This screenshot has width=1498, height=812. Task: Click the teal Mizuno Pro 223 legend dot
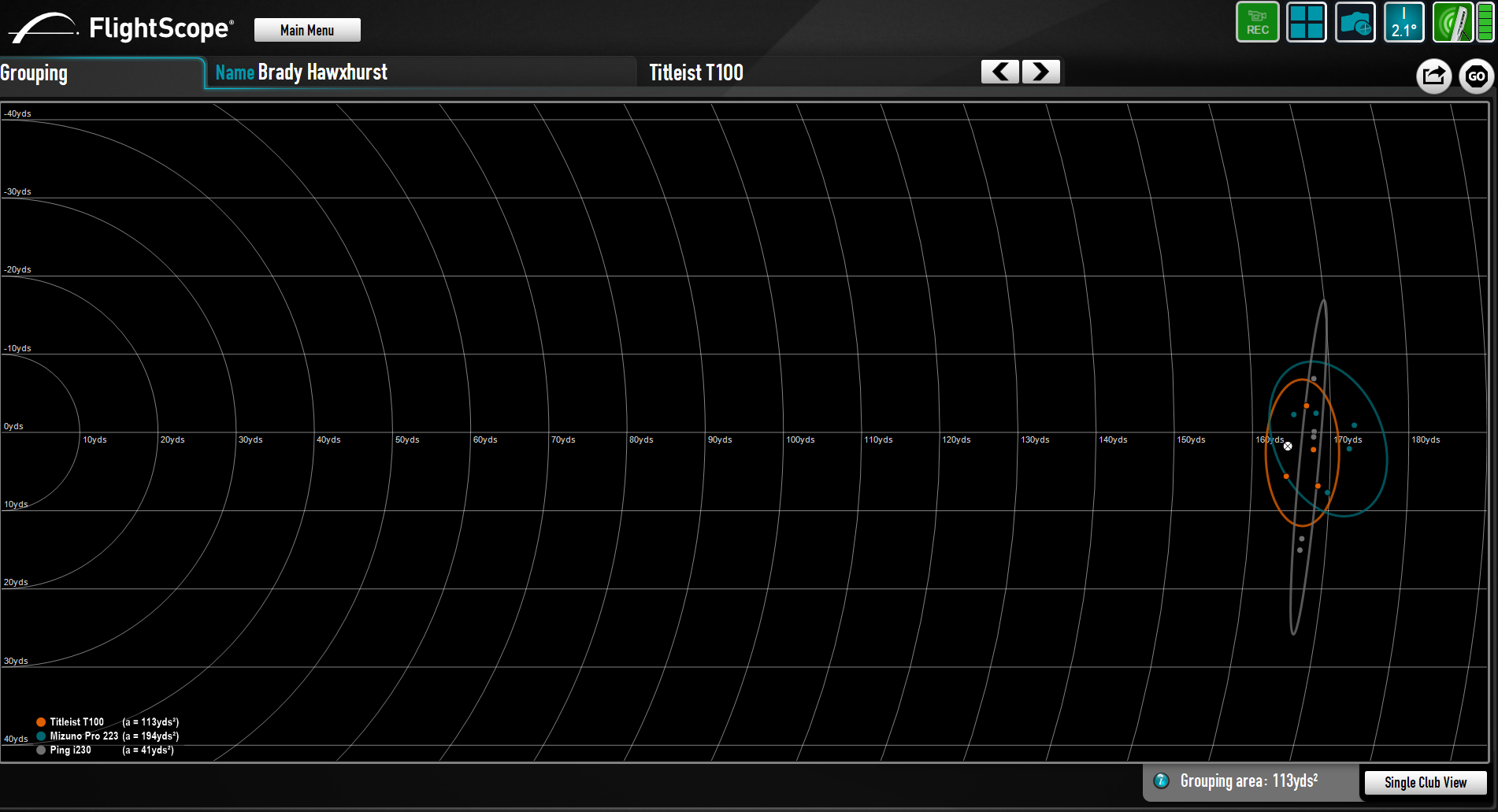click(41, 736)
